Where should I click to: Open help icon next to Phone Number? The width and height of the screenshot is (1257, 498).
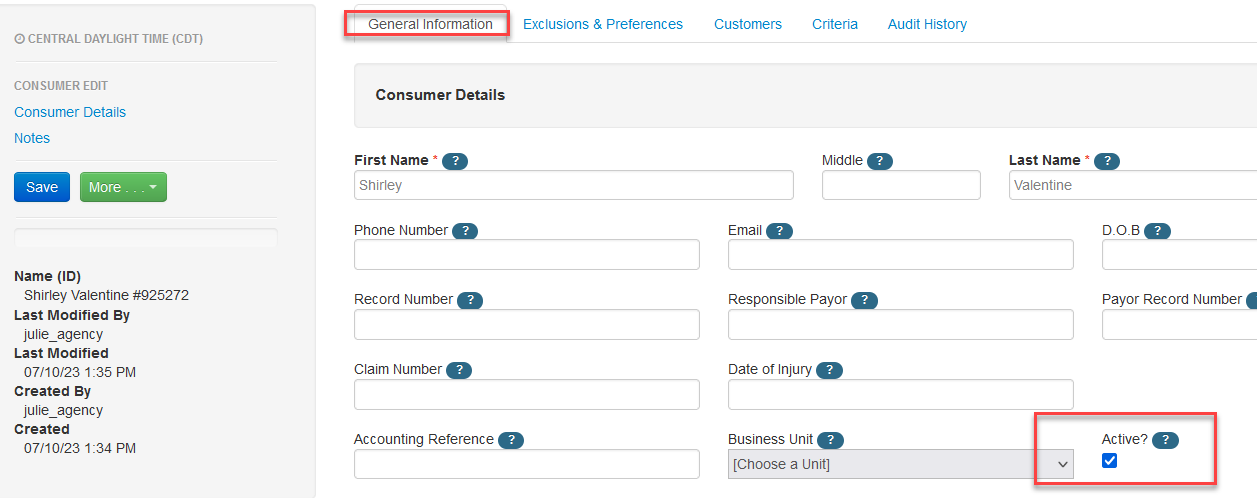pos(465,231)
